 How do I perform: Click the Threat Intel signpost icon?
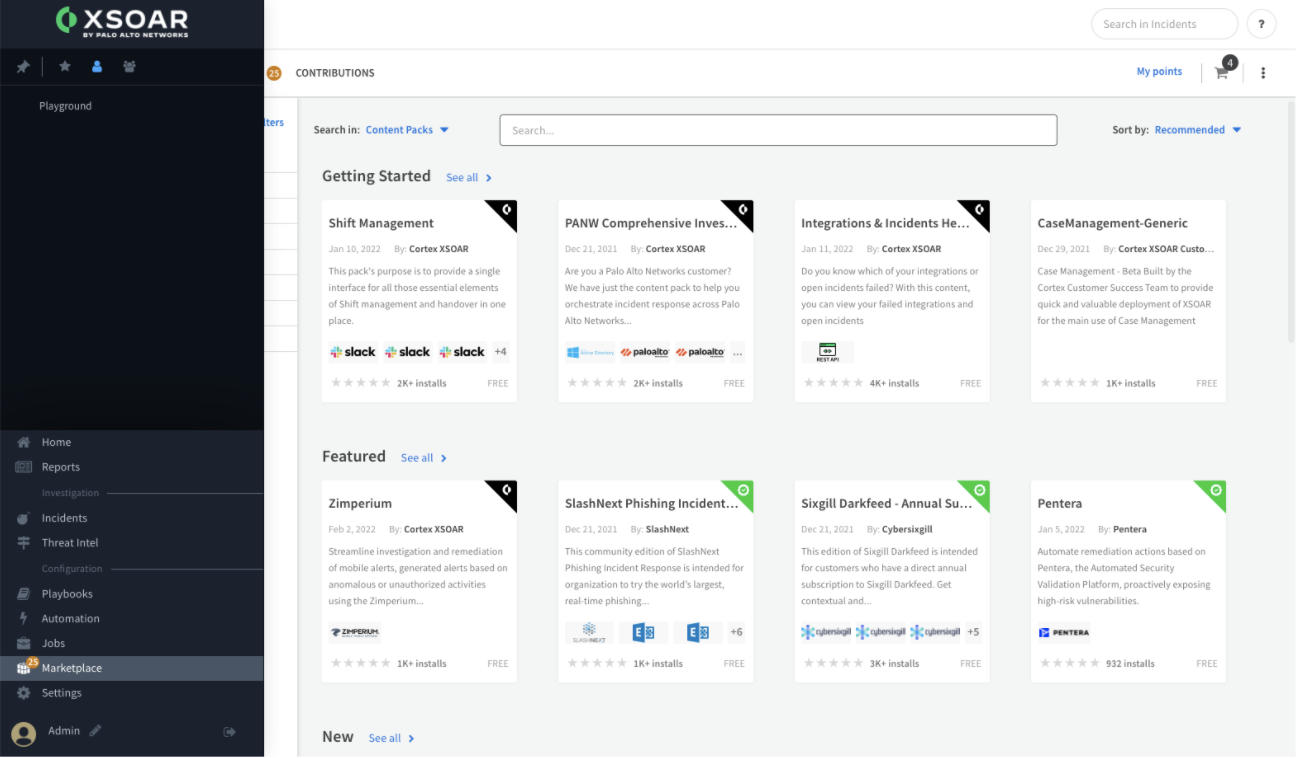tap(23, 543)
